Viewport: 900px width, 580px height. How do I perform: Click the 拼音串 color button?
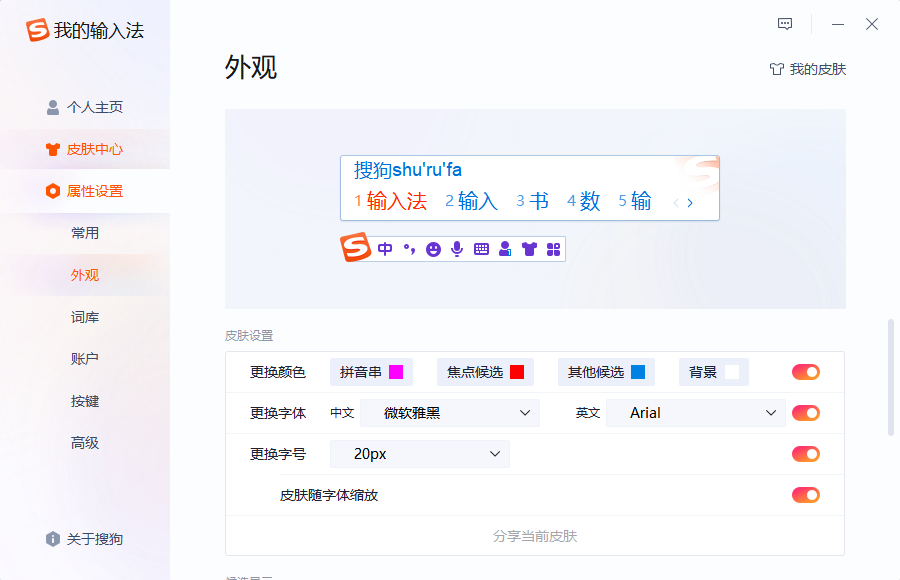coord(371,372)
